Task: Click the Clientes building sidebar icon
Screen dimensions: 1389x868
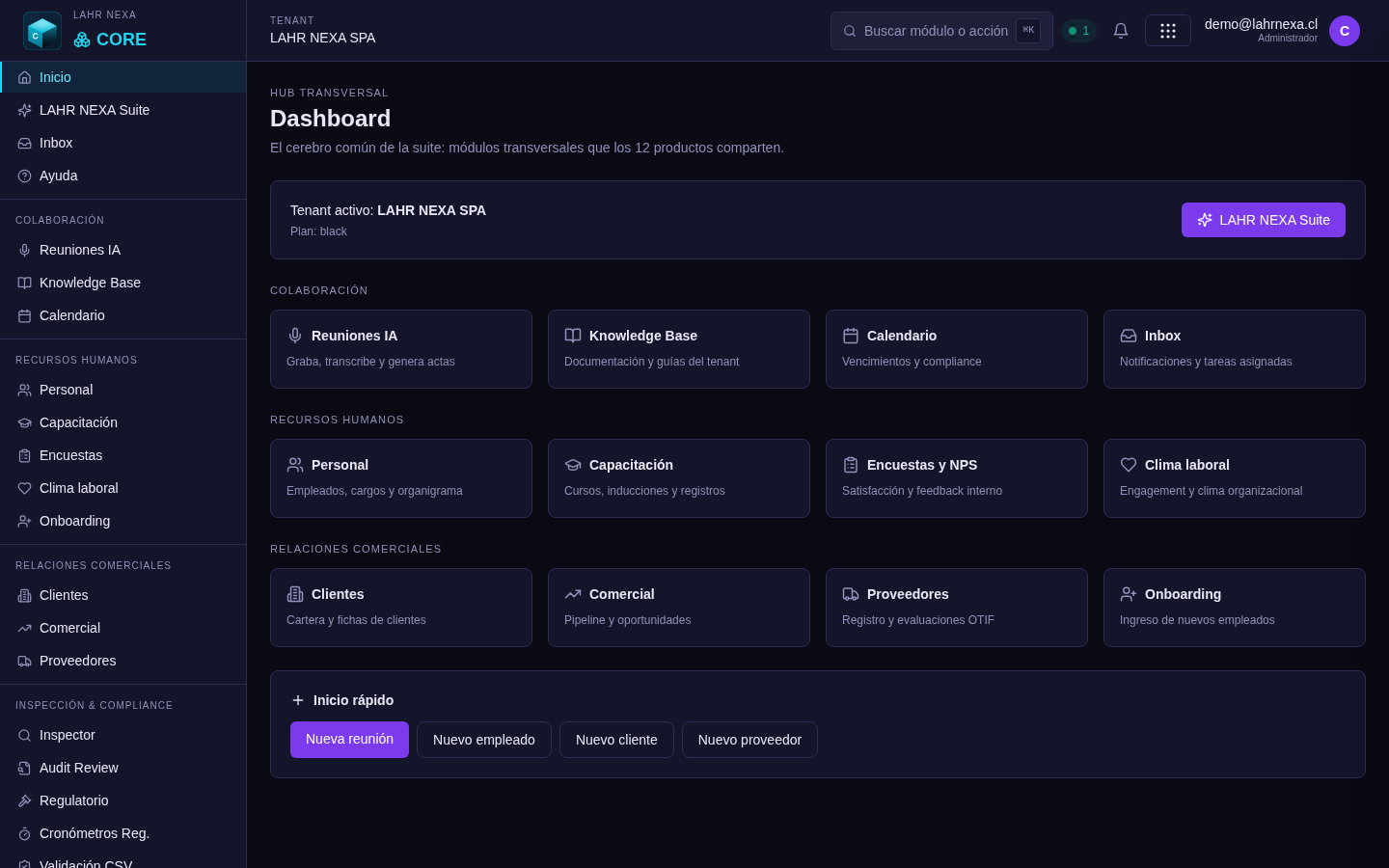Action: (x=25, y=595)
